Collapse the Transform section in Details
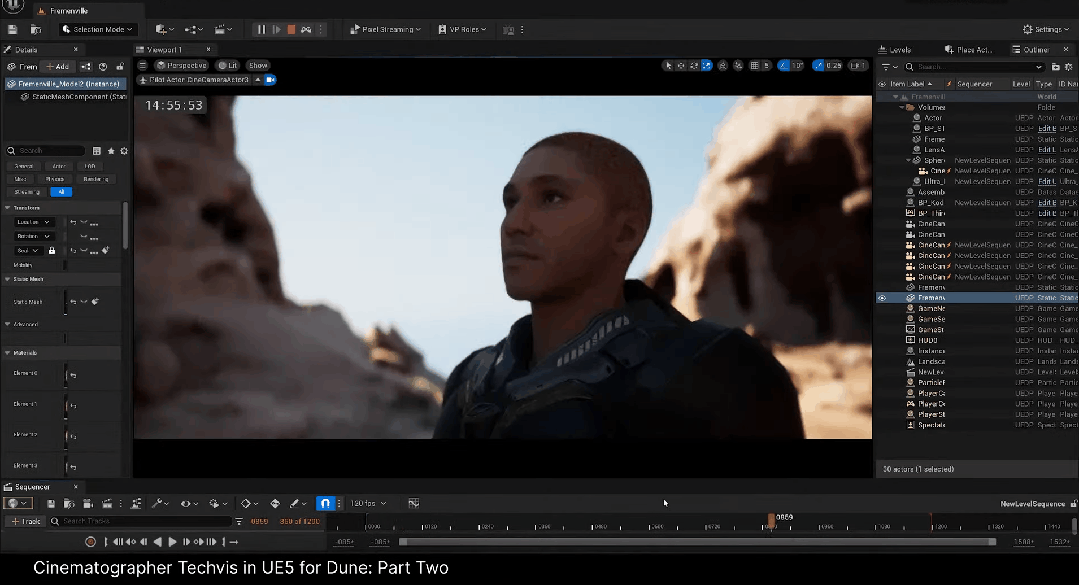This screenshot has width=1079, height=585. point(8,208)
